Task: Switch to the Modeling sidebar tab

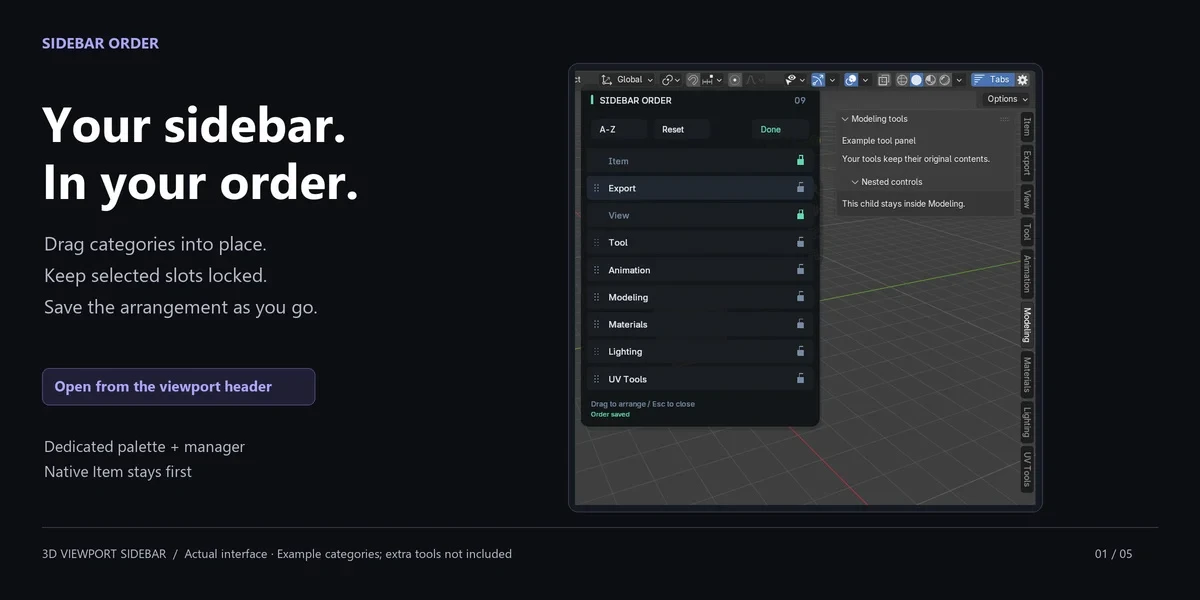Action: point(1026,325)
